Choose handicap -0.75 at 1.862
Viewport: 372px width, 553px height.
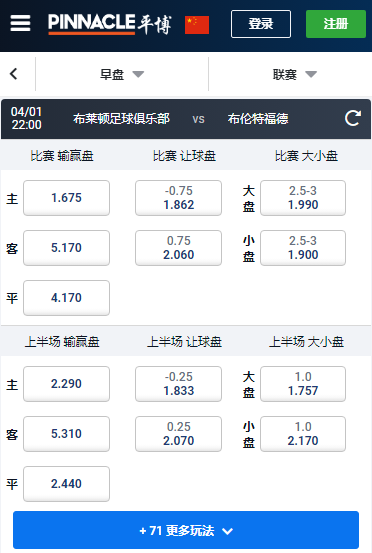pyautogui.click(x=178, y=198)
